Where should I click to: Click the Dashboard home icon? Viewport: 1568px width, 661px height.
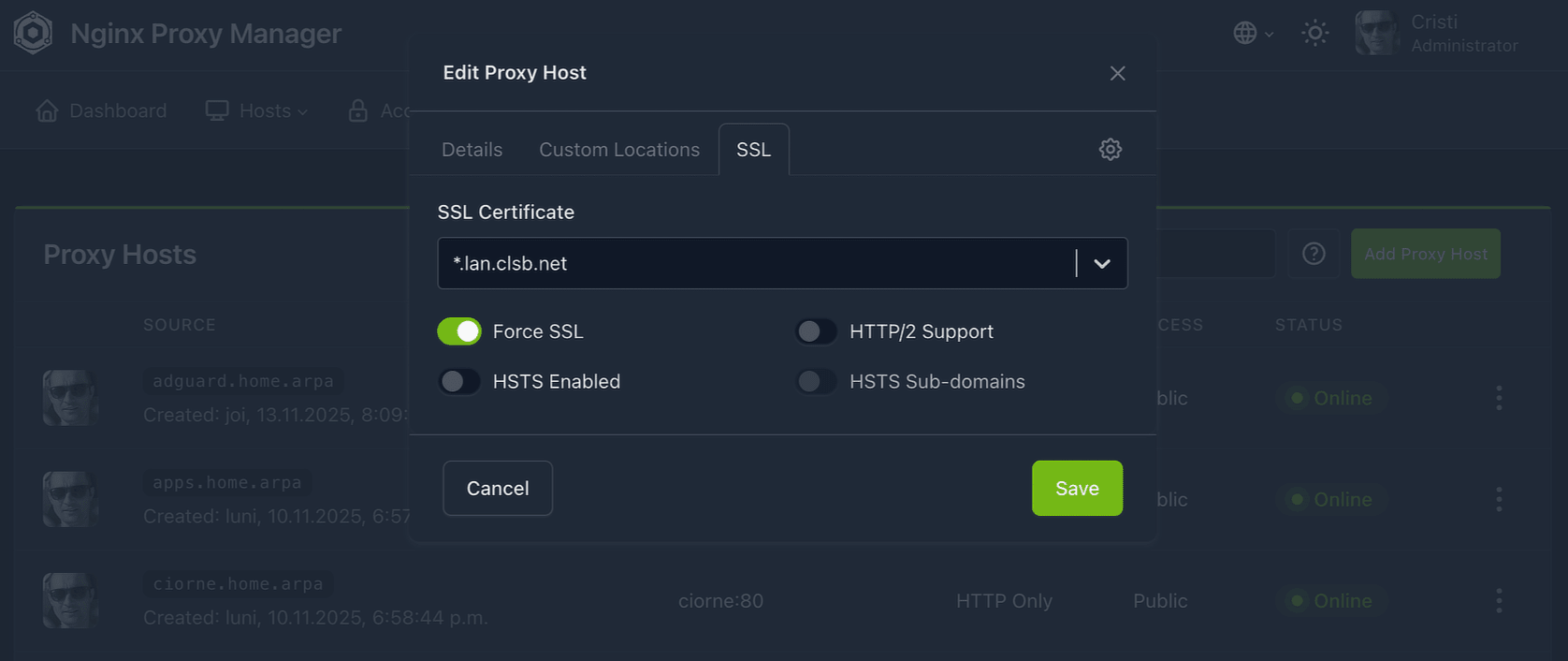click(x=47, y=111)
